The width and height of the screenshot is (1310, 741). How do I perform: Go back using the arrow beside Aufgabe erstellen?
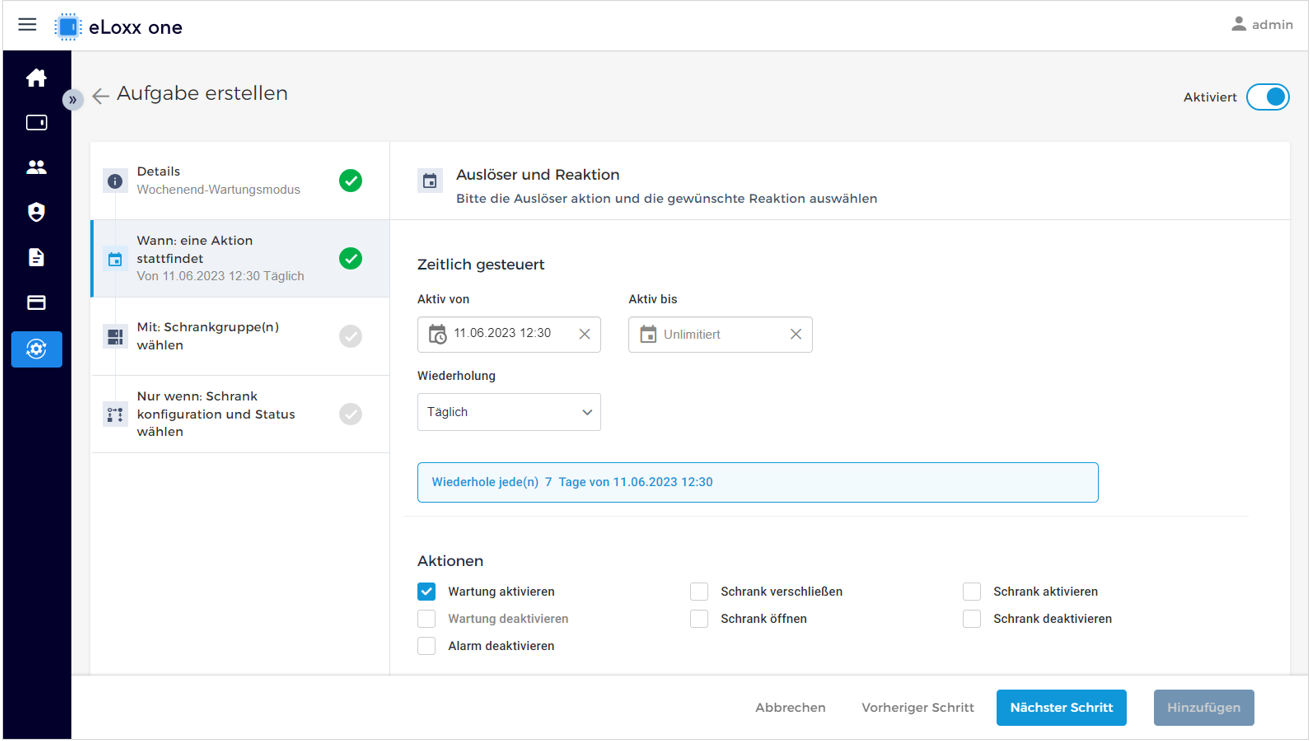100,96
